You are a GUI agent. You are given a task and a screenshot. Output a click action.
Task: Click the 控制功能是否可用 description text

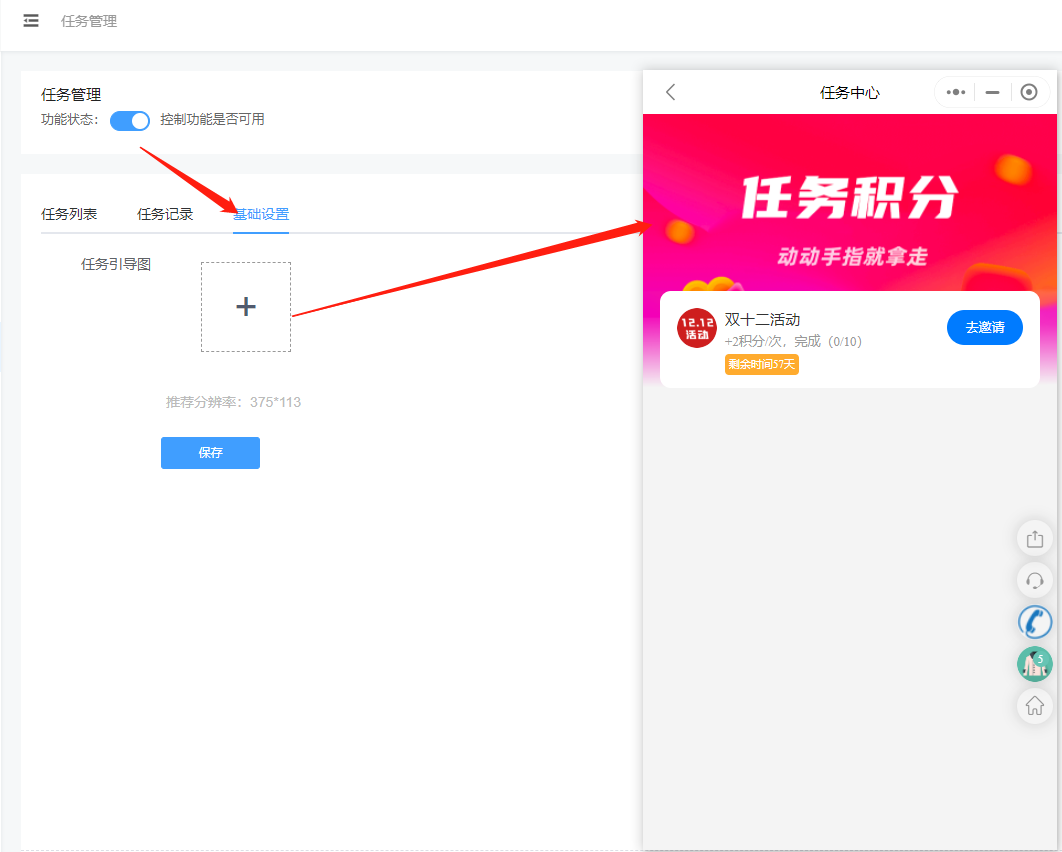[212, 119]
